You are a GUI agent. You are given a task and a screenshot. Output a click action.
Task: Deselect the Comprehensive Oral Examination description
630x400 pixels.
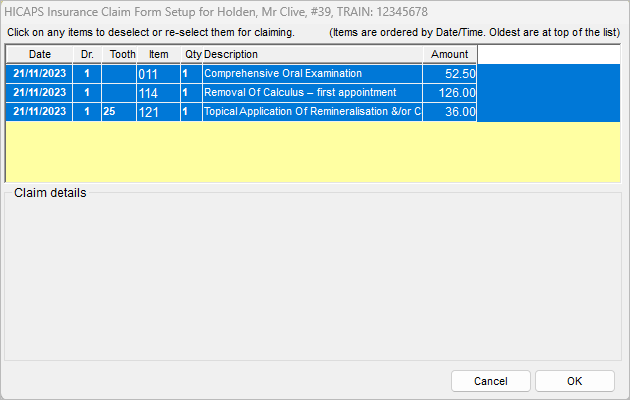click(312, 73)
